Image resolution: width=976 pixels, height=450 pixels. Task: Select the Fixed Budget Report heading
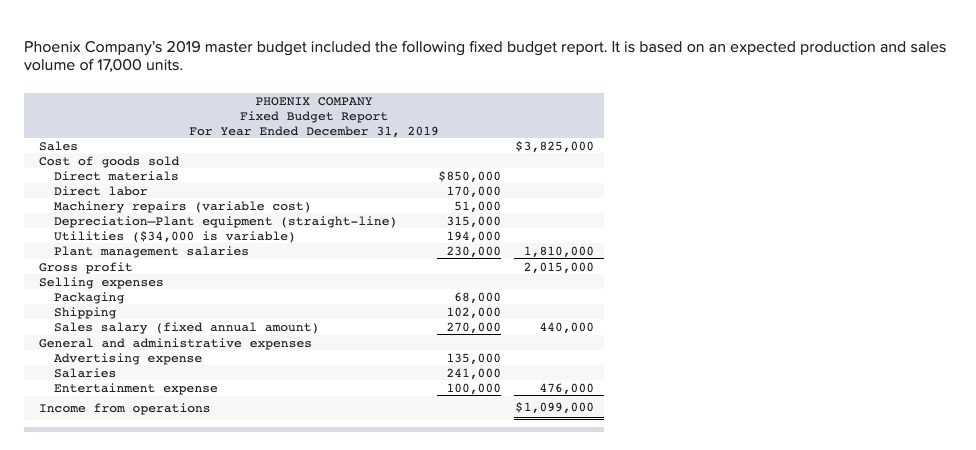[x=314, y=116]
